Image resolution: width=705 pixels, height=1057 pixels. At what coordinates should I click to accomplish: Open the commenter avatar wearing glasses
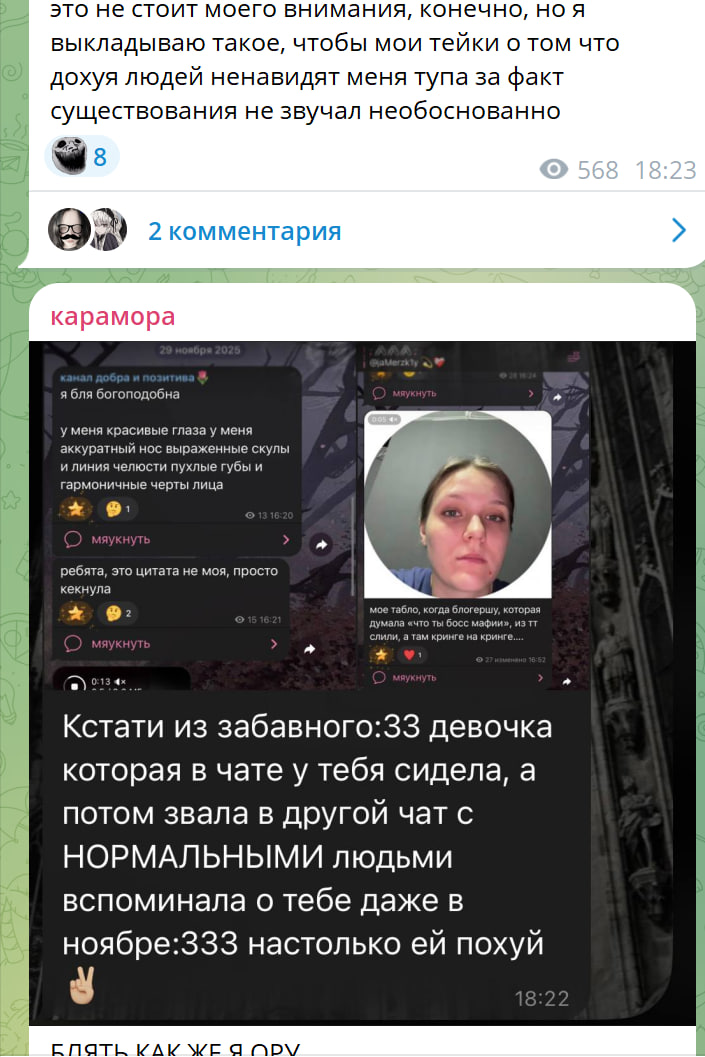click(x=69, y=229)
